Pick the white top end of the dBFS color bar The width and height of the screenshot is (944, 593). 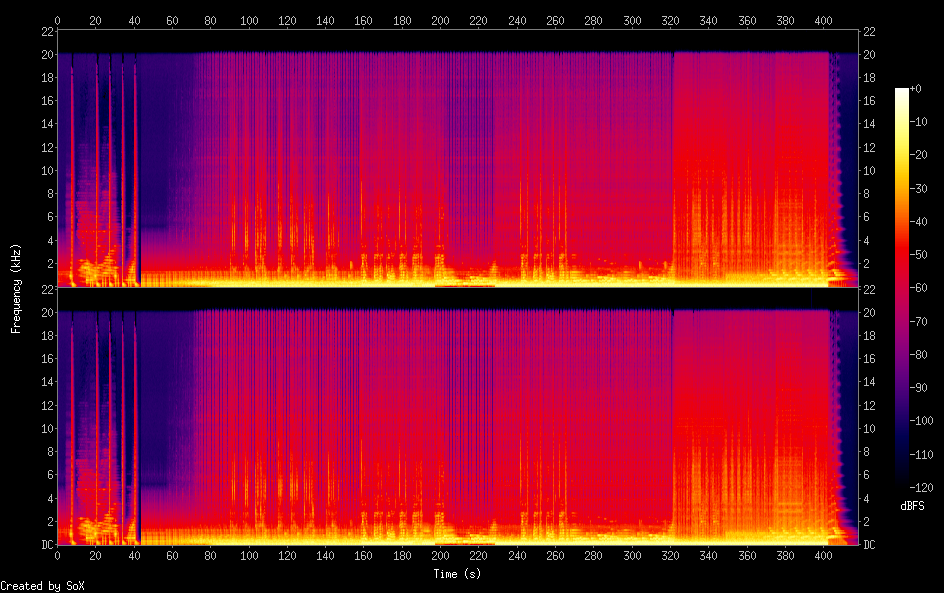(902, 91)
